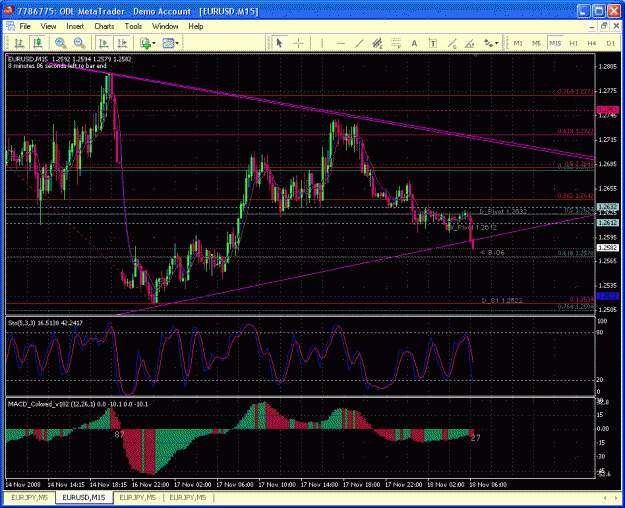Select the Gann line tool
The height and width of the screenshot is (508, 625).
point(452,43)
